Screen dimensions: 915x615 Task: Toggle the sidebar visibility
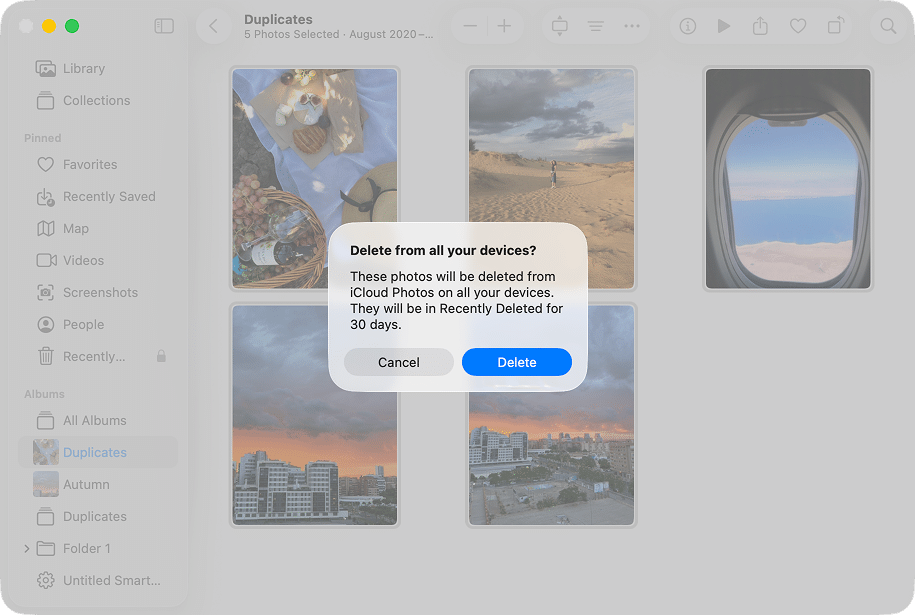tap(163, 26)
